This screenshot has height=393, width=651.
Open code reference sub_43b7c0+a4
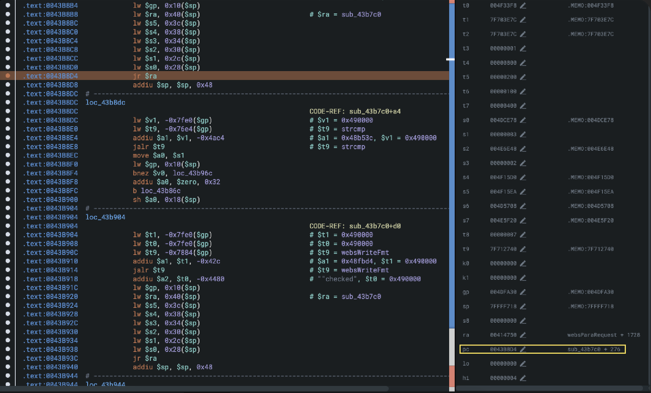pos(375,111)
